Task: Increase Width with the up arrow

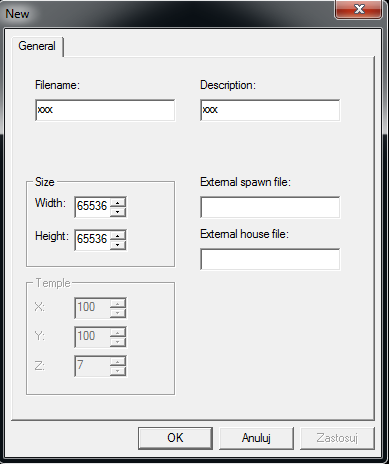Action: 118,202
